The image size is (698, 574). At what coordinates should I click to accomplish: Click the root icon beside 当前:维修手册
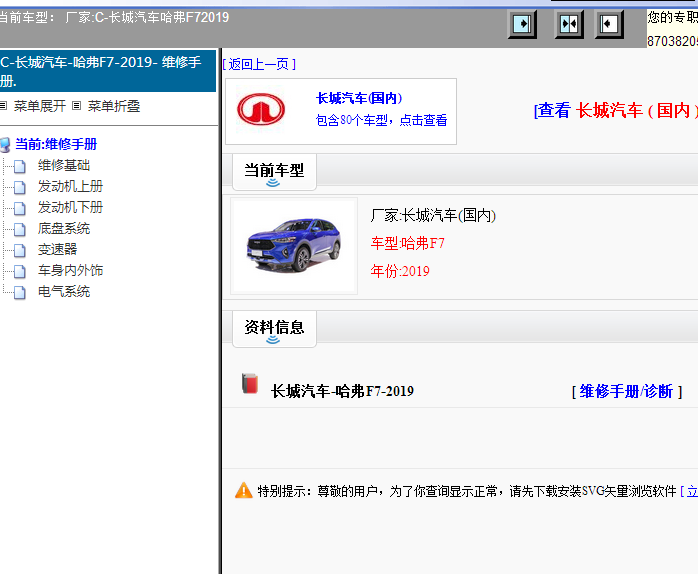tap(5, 145)
